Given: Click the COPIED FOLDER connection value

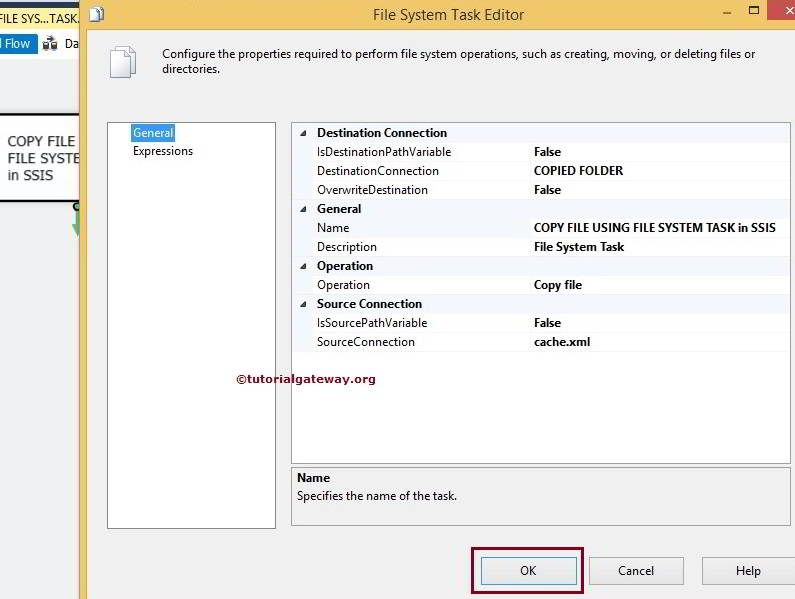Looking at the screenshot, I should (578, 171).
